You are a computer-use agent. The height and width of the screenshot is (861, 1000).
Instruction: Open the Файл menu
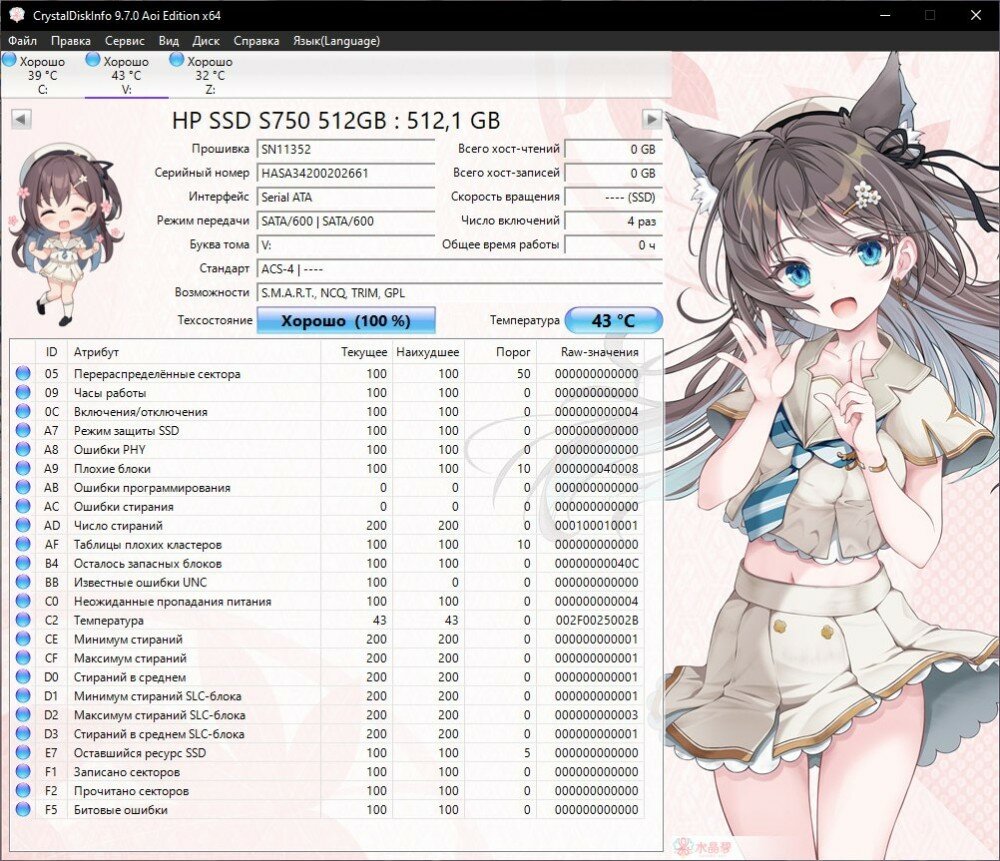(x=22, y=41)
